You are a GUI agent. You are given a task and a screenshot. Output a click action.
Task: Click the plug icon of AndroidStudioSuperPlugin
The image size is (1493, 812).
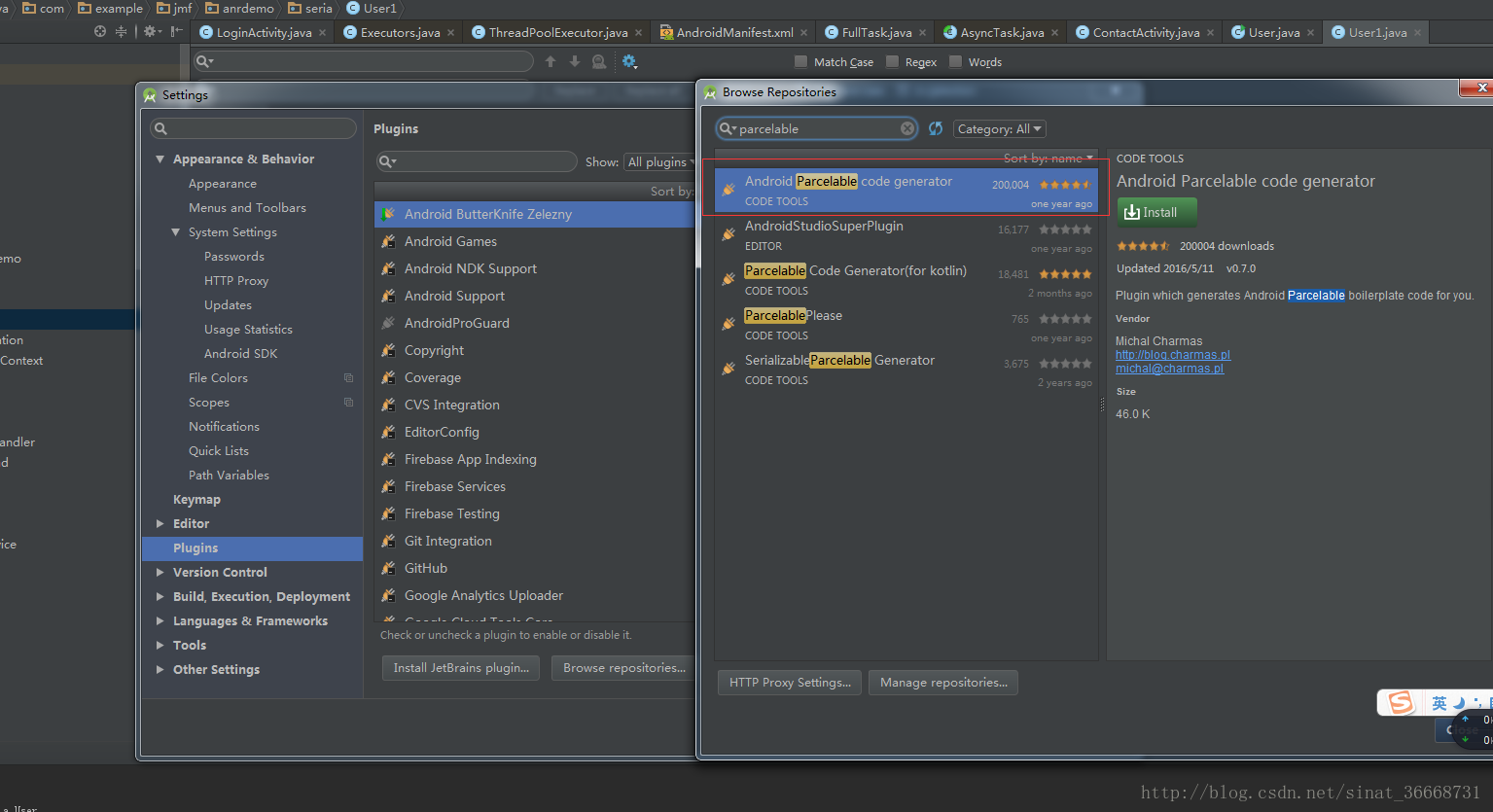click(x=729, y=233)
